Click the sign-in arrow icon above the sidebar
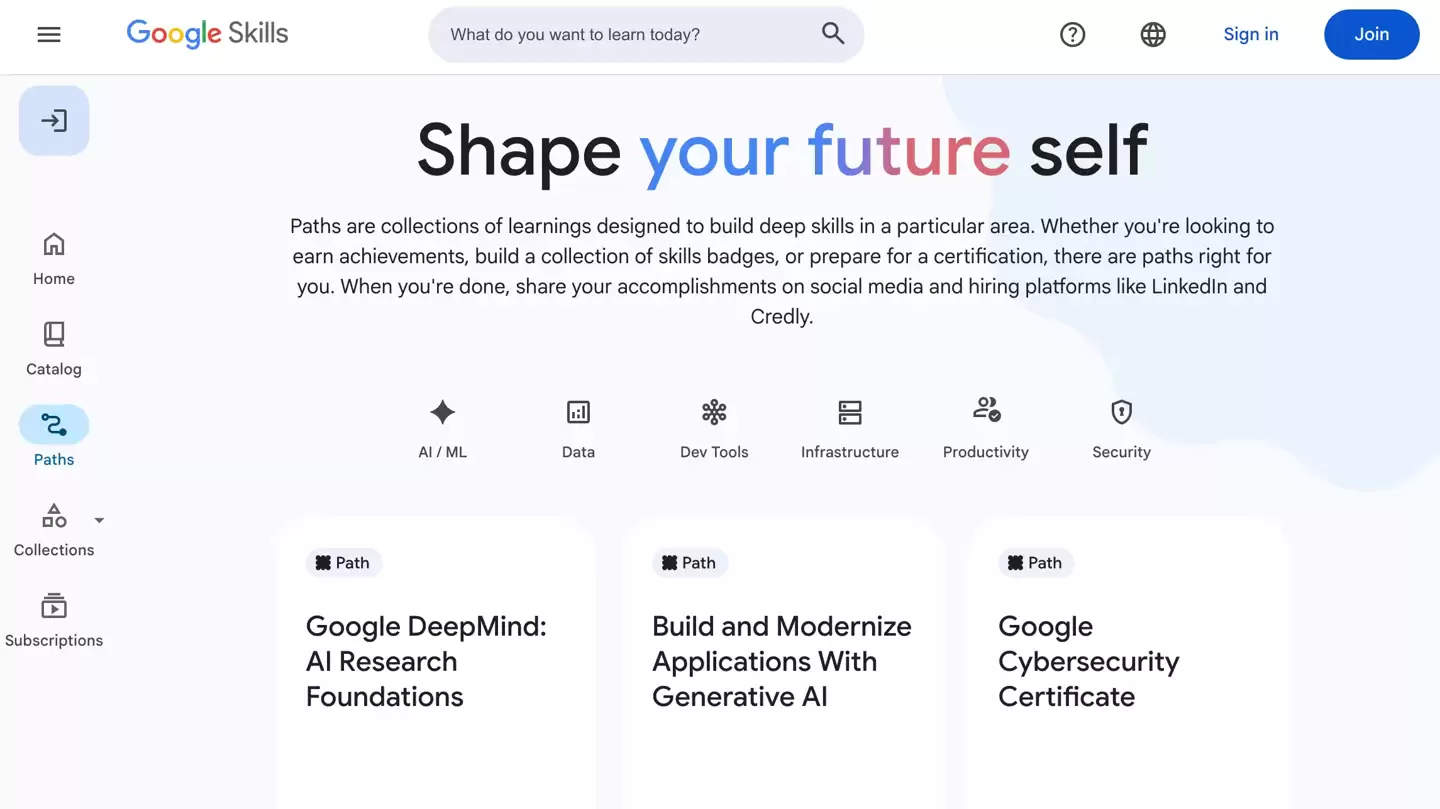Viewport: 1440px width, 809px height. 54,120
